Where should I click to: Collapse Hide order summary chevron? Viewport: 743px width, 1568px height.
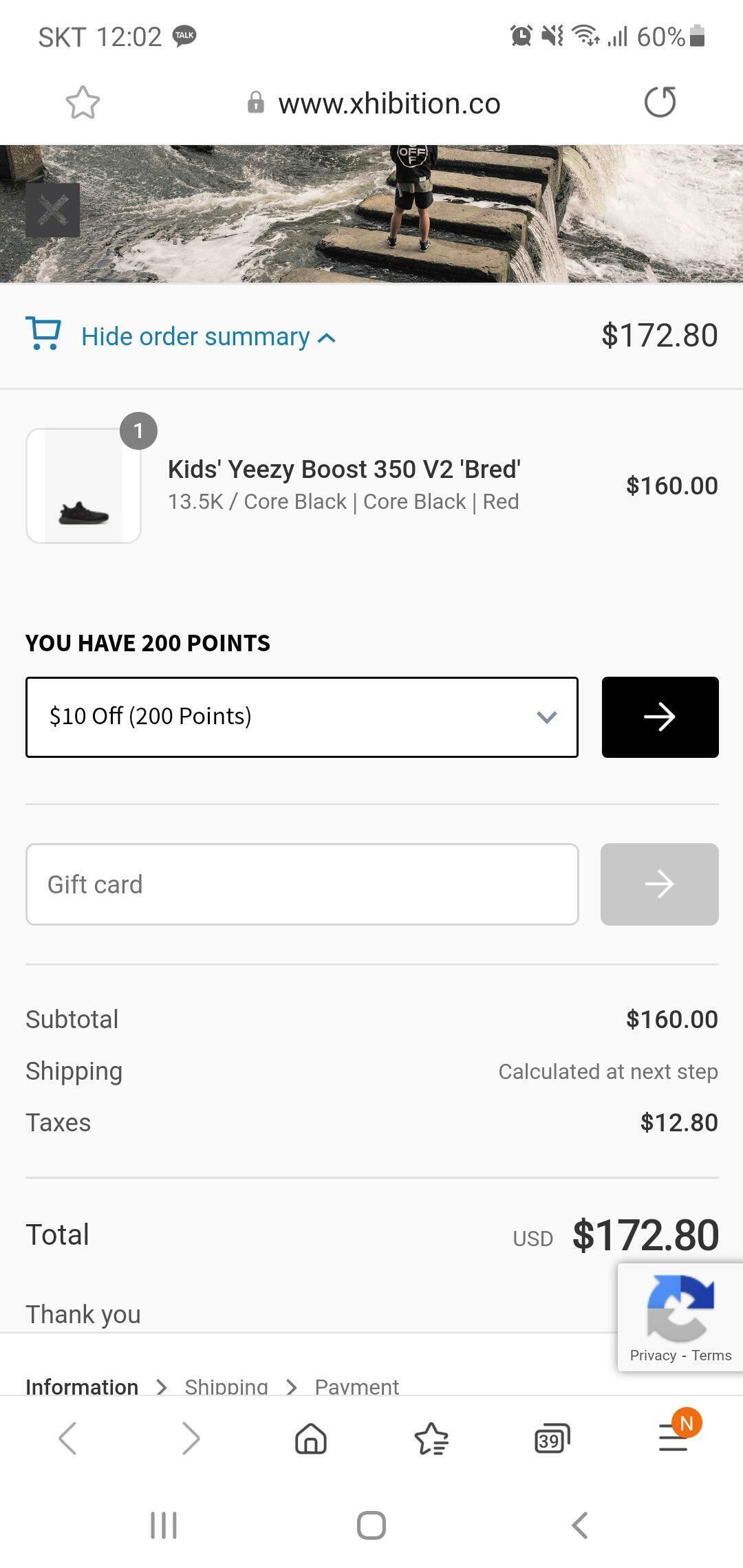click(x=327, y=338)
